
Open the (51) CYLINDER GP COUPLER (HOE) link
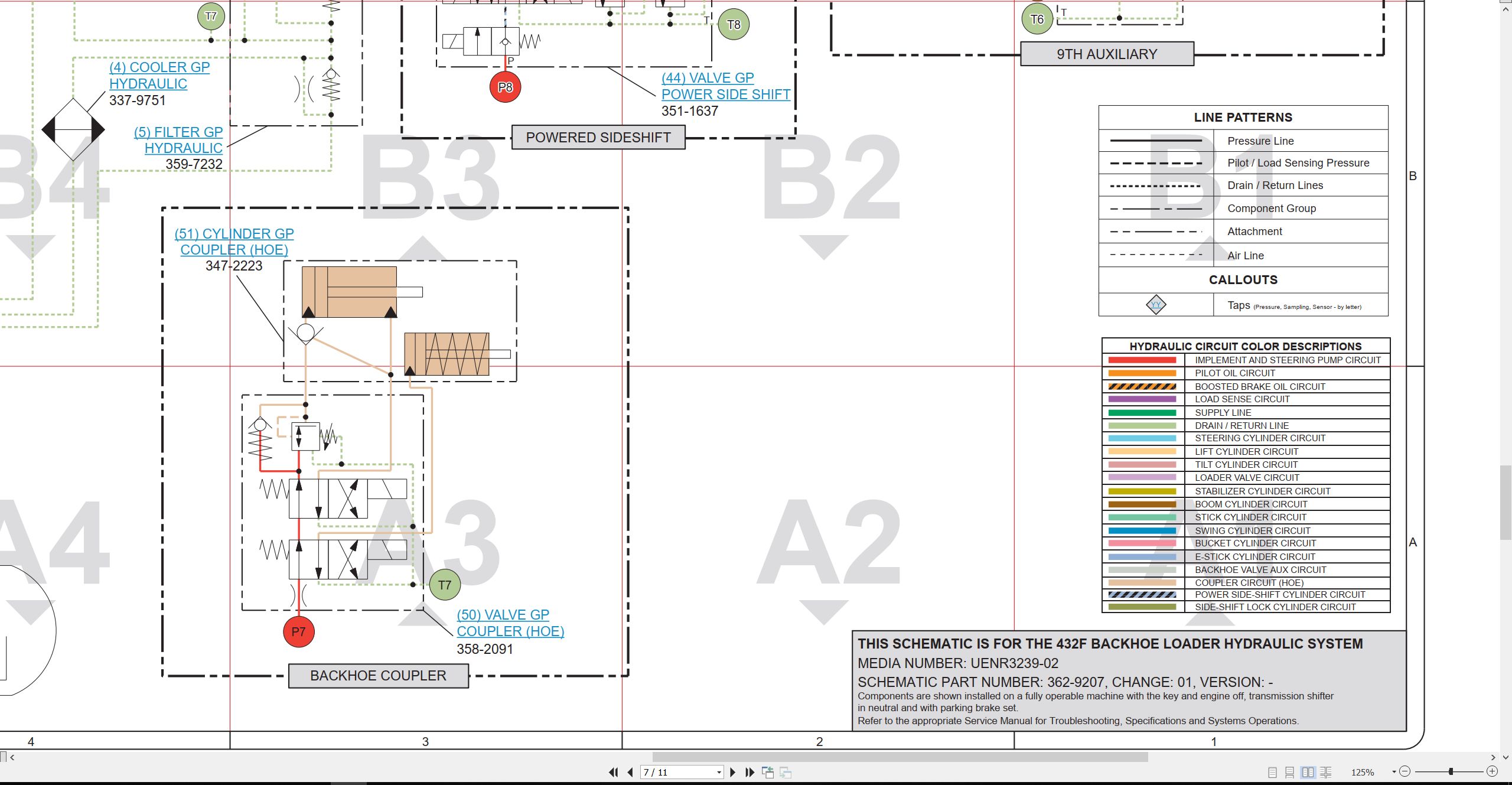click(x=234, y=242)
